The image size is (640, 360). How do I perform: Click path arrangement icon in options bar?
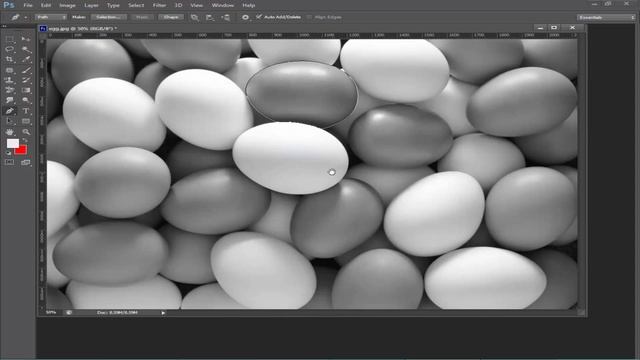pyautogui.click(x=225, y=17)
